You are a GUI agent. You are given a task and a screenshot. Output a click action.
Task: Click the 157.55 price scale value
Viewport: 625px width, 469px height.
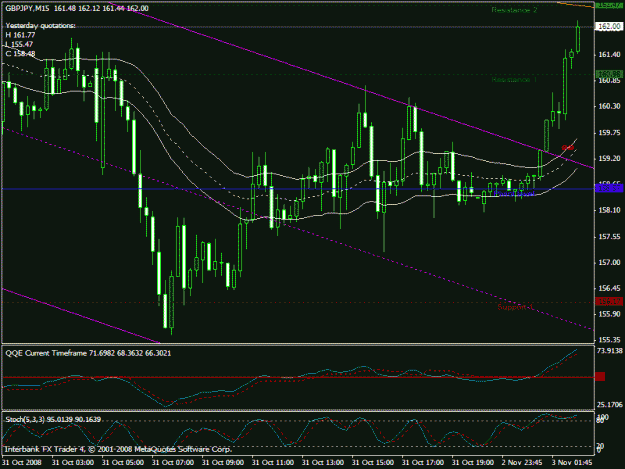(610, 237)
